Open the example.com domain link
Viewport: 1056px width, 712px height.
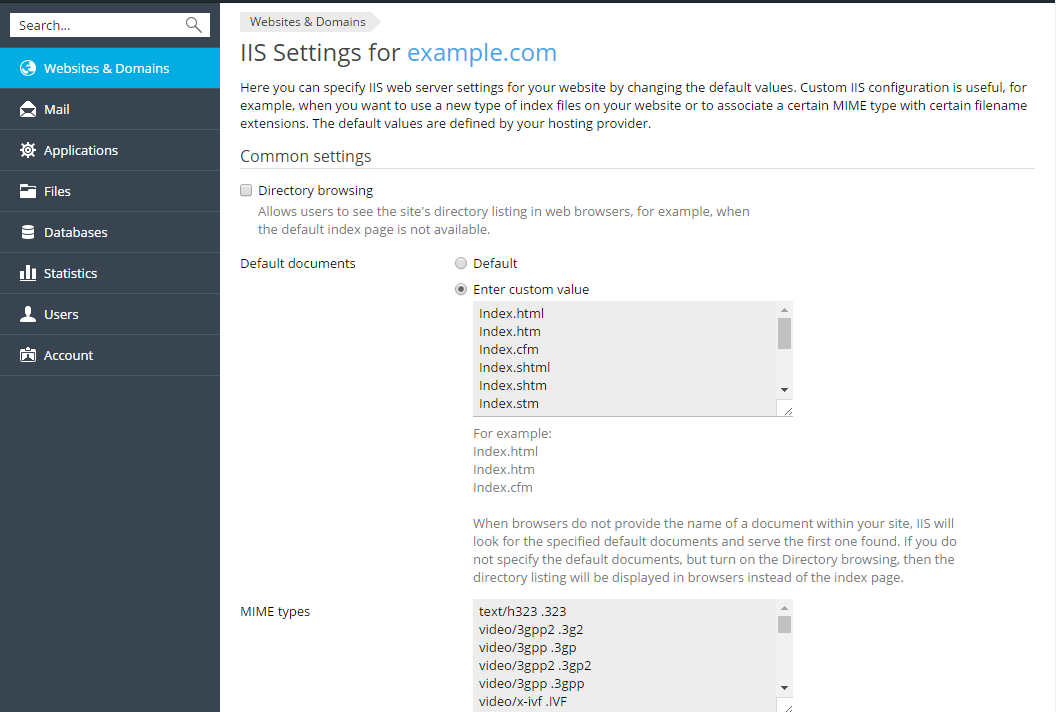(x=481, y=53)
